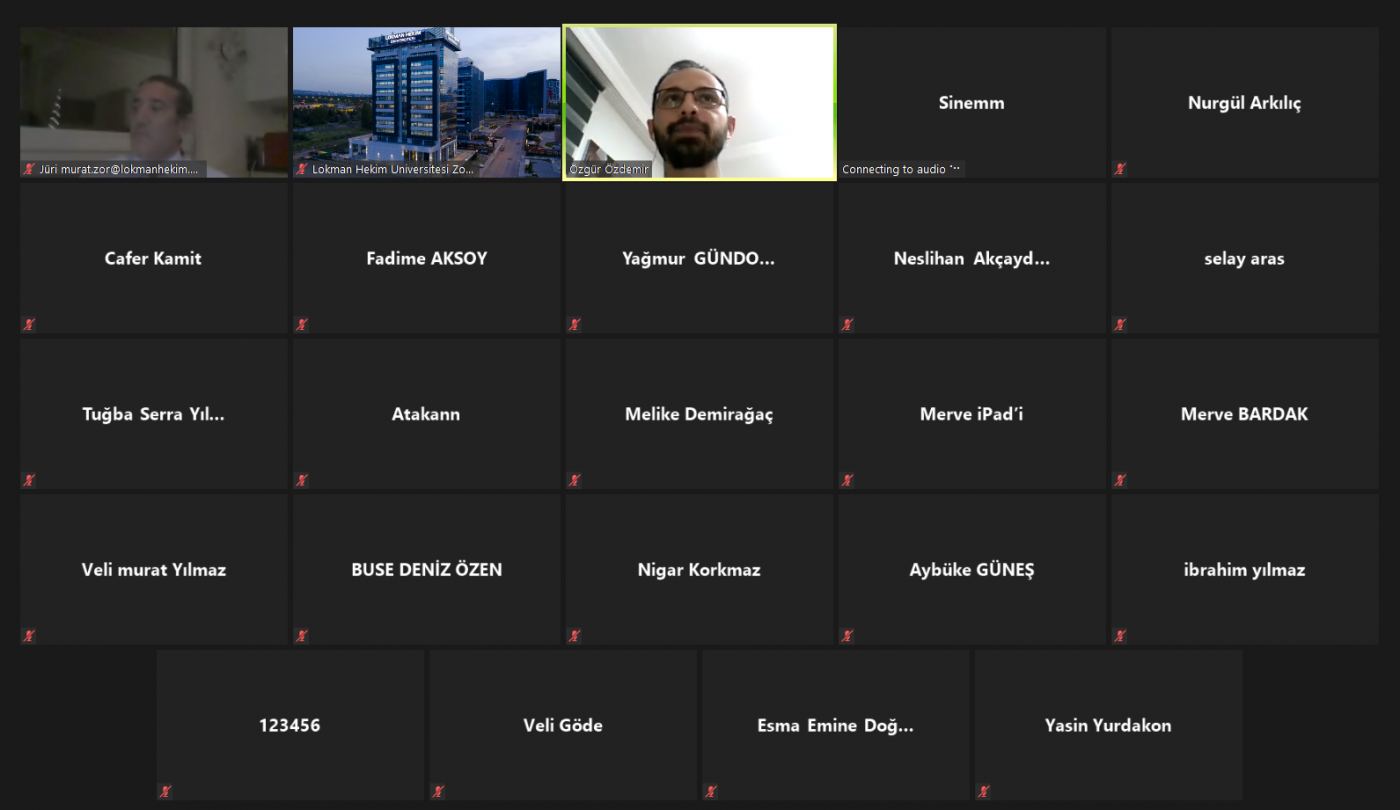Image resolution: width=1400 pixels, height=810 pixels.
Task: Click the Neslihan Akçayd... name
Action: point(972,259)
